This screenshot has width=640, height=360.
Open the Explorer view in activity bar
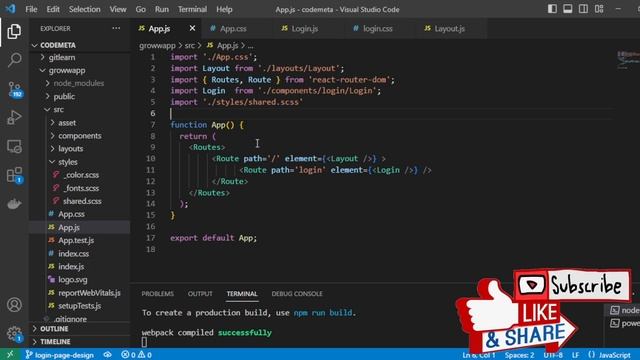14,31
